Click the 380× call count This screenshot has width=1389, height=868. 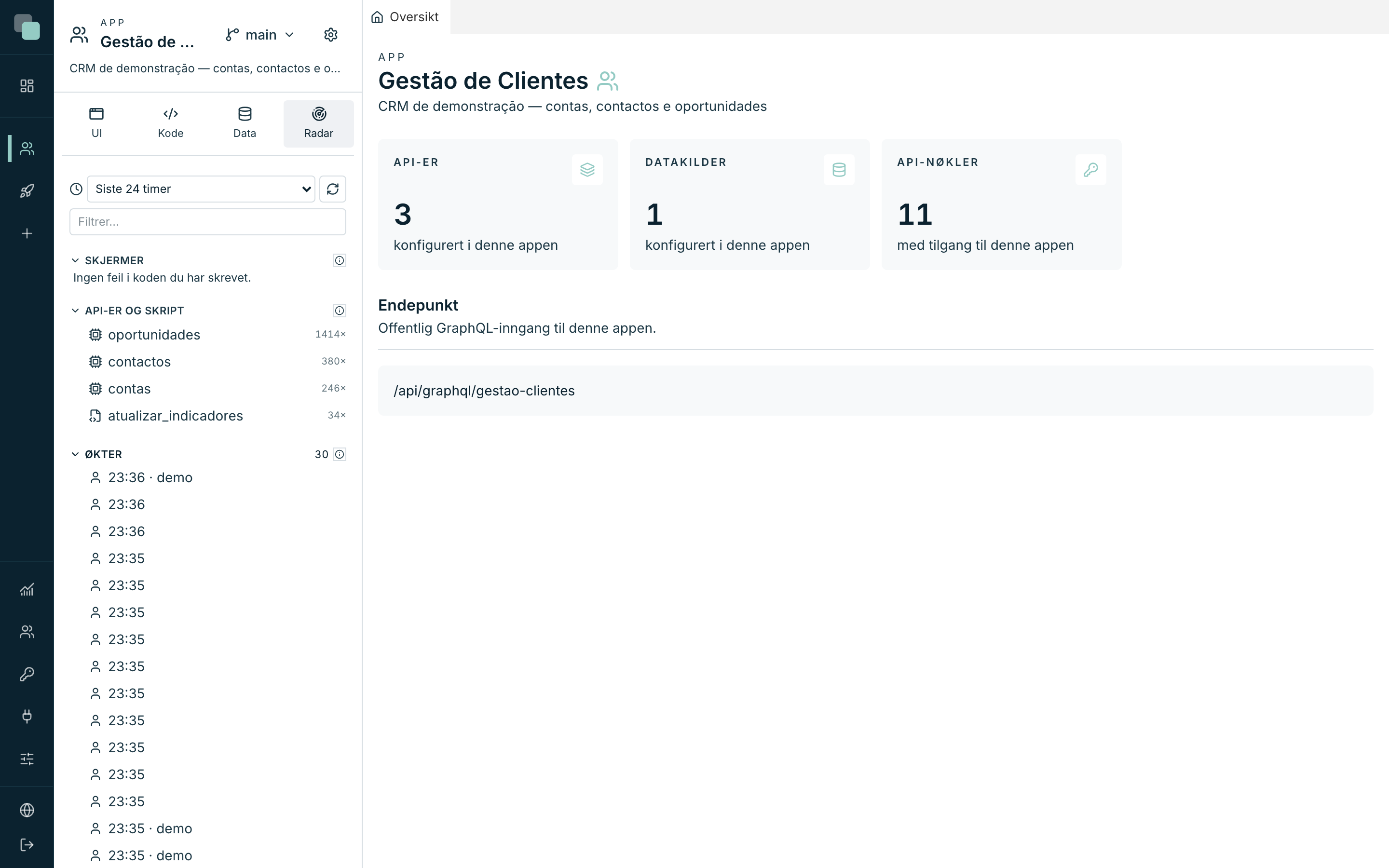tap(333, 361)
